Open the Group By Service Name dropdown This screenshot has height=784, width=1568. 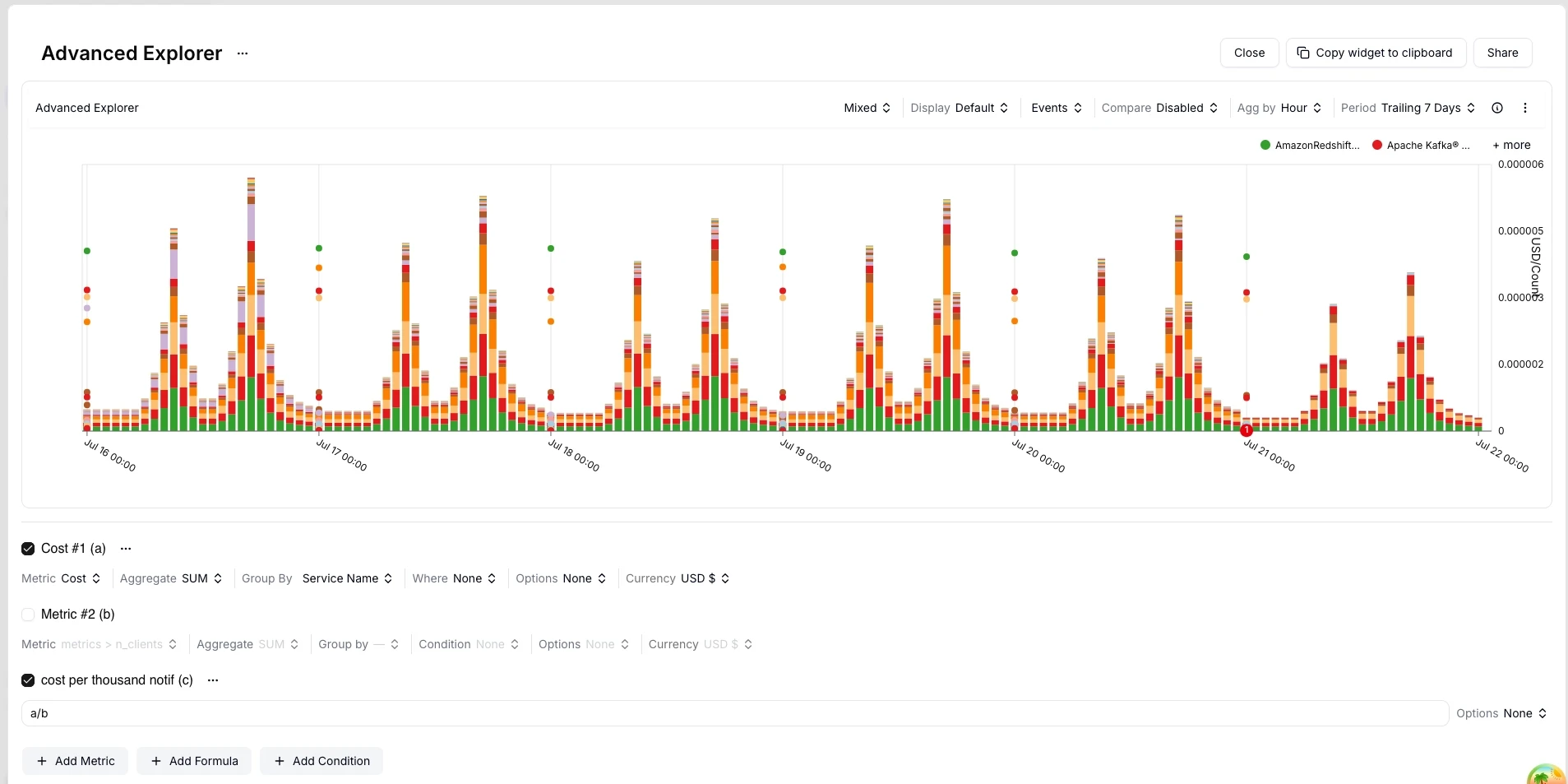click(x=317, y=578)
